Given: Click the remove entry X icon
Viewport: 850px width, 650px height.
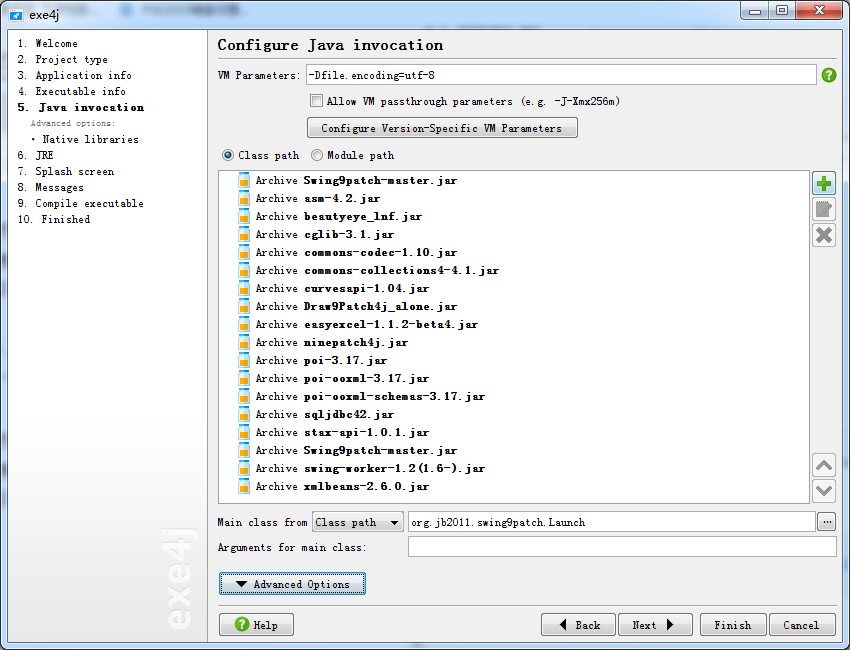Looking at the screenshot, I should coord(824,235).
